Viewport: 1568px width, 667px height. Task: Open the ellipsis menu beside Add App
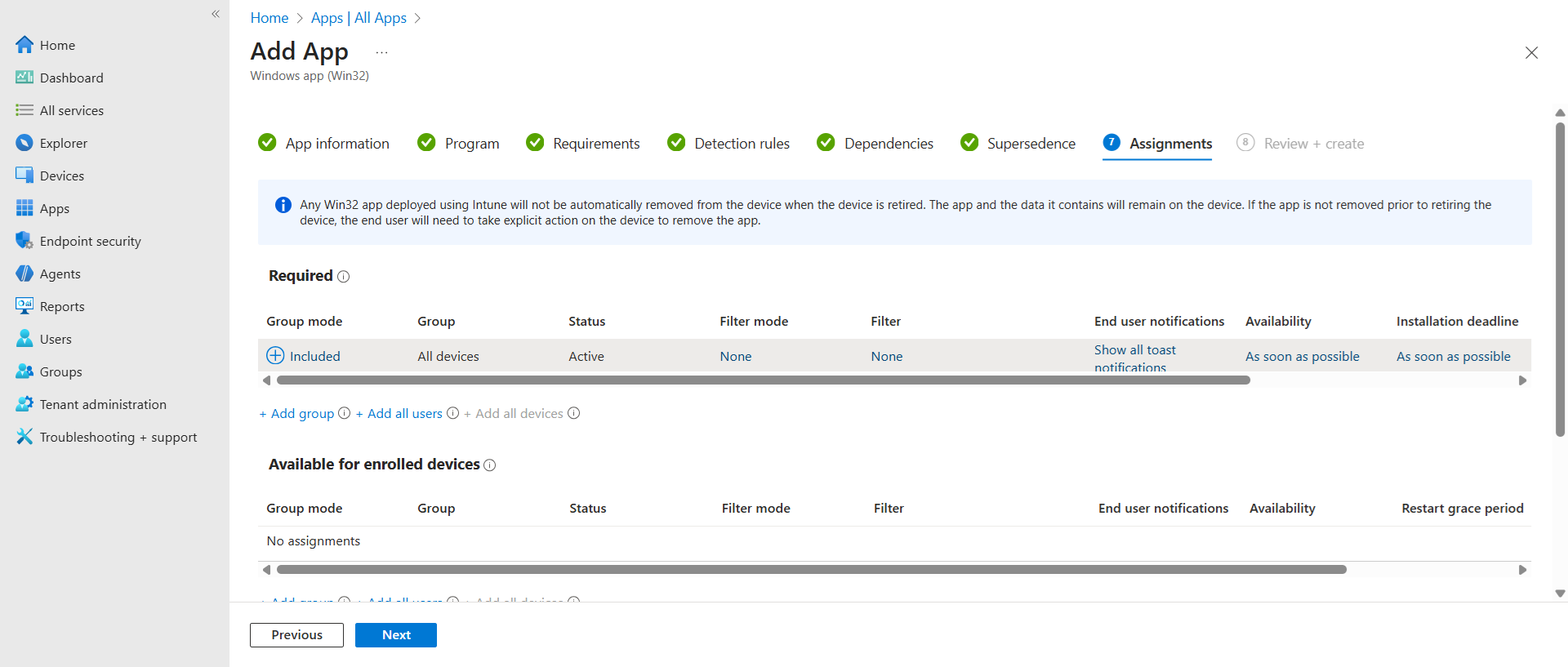point(381,52)
